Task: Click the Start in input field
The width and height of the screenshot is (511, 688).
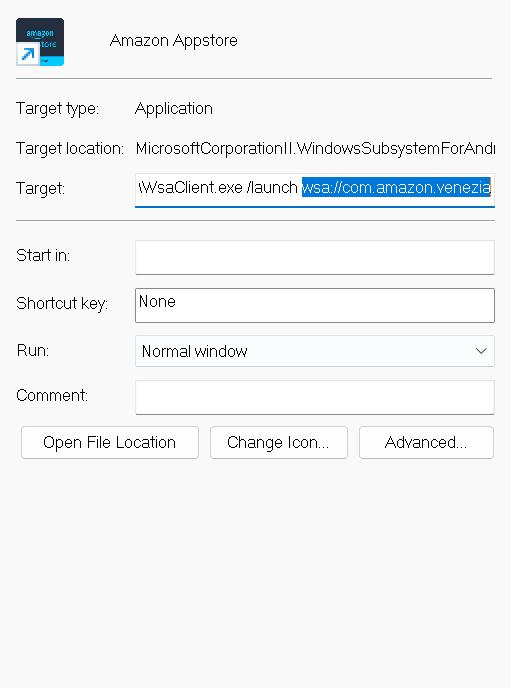Action: pos(315,257)
